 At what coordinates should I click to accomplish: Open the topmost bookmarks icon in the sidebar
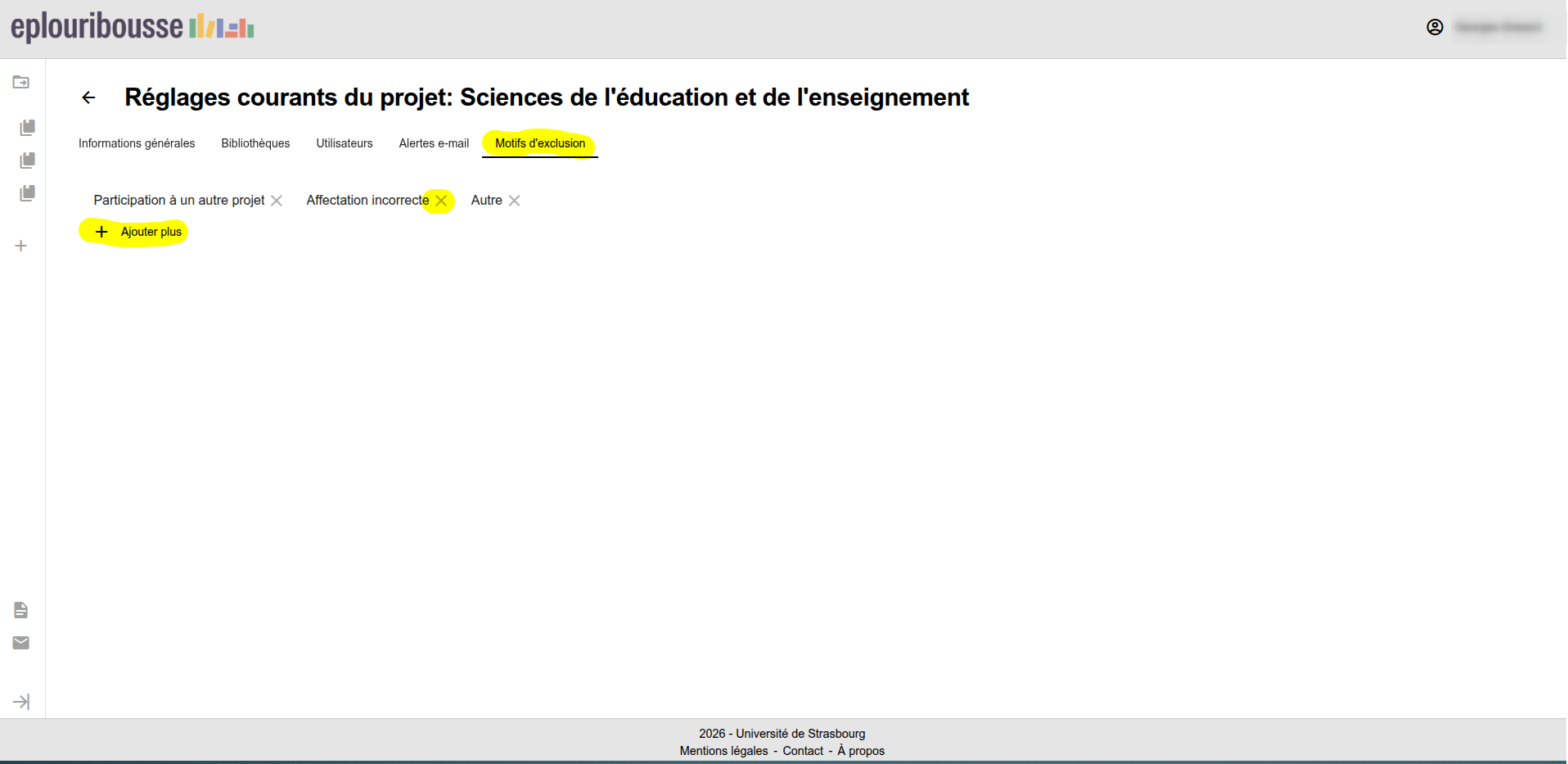point(27,128)
